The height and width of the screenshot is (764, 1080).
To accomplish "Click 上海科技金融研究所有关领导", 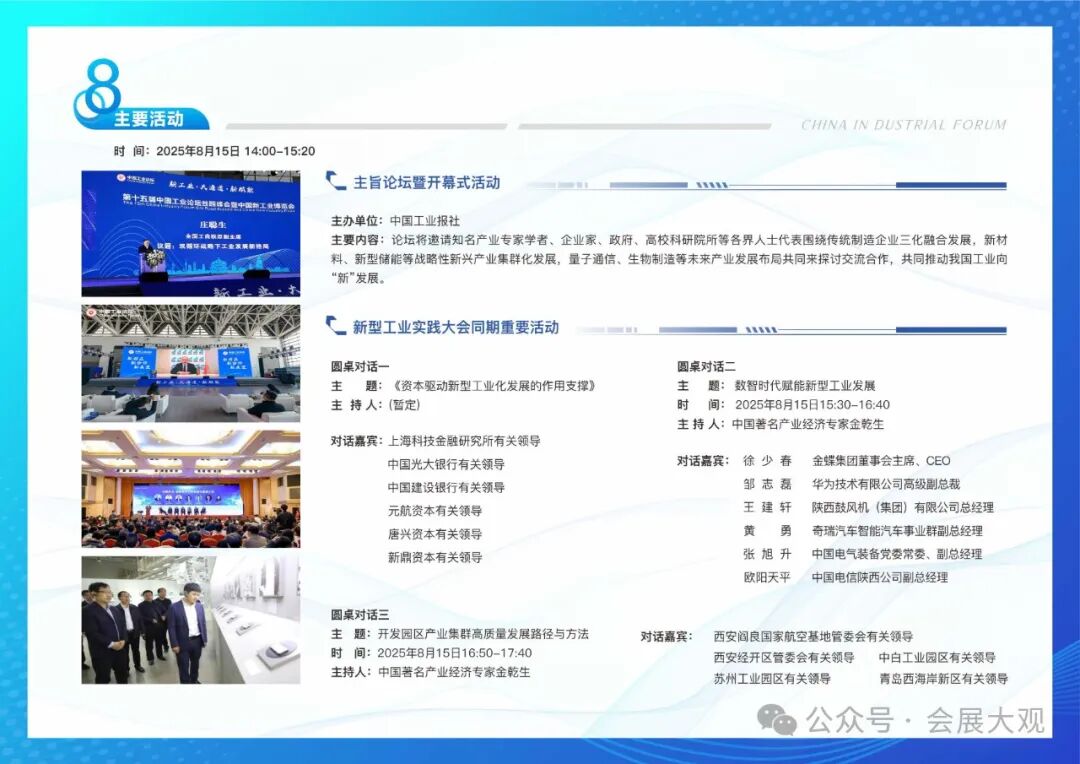I will [464, 441].
